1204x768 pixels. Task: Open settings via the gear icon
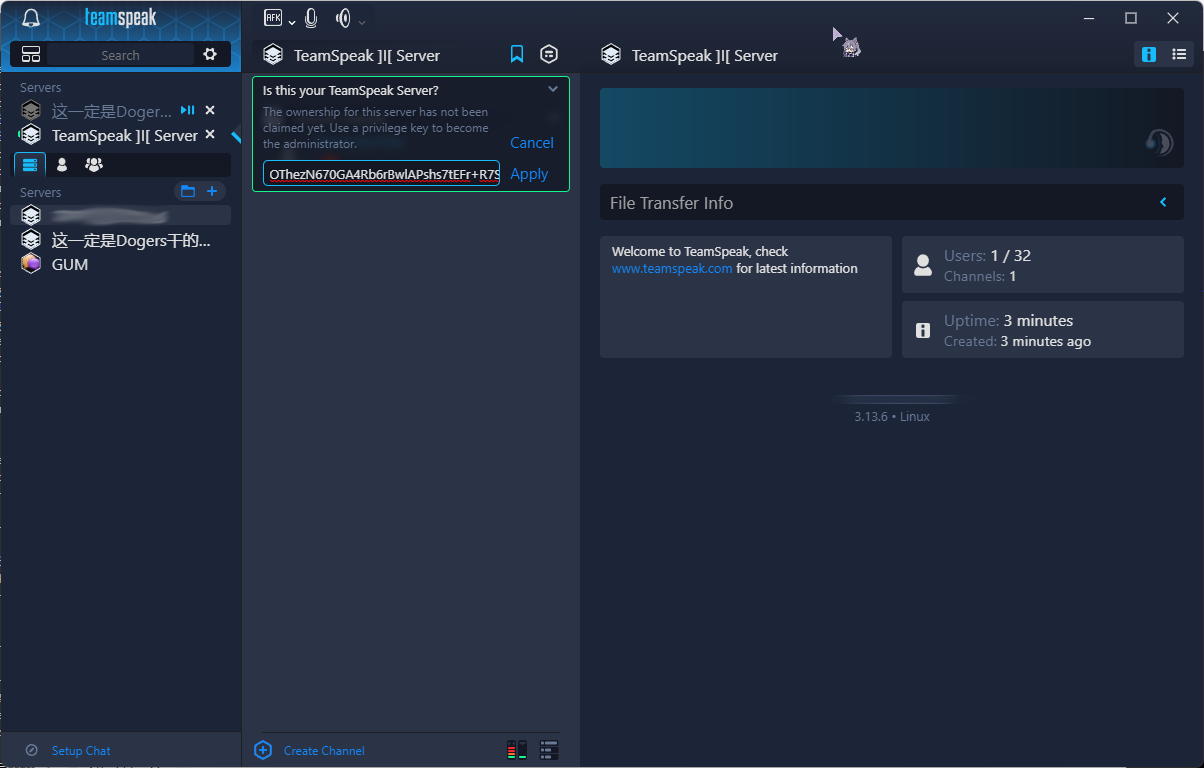[210, 55]
